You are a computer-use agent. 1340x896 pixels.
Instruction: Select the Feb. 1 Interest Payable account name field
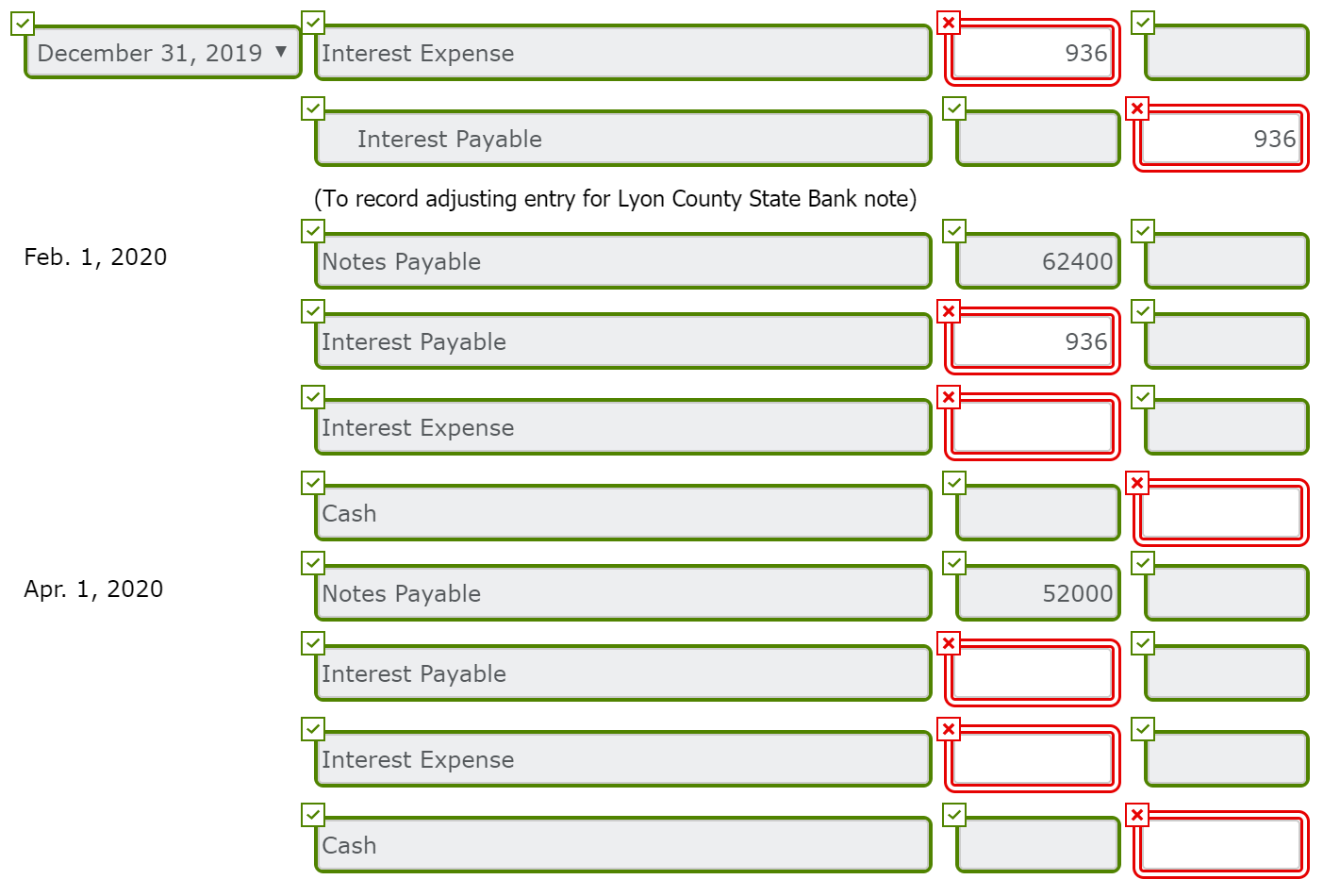[x=622, y=341]
